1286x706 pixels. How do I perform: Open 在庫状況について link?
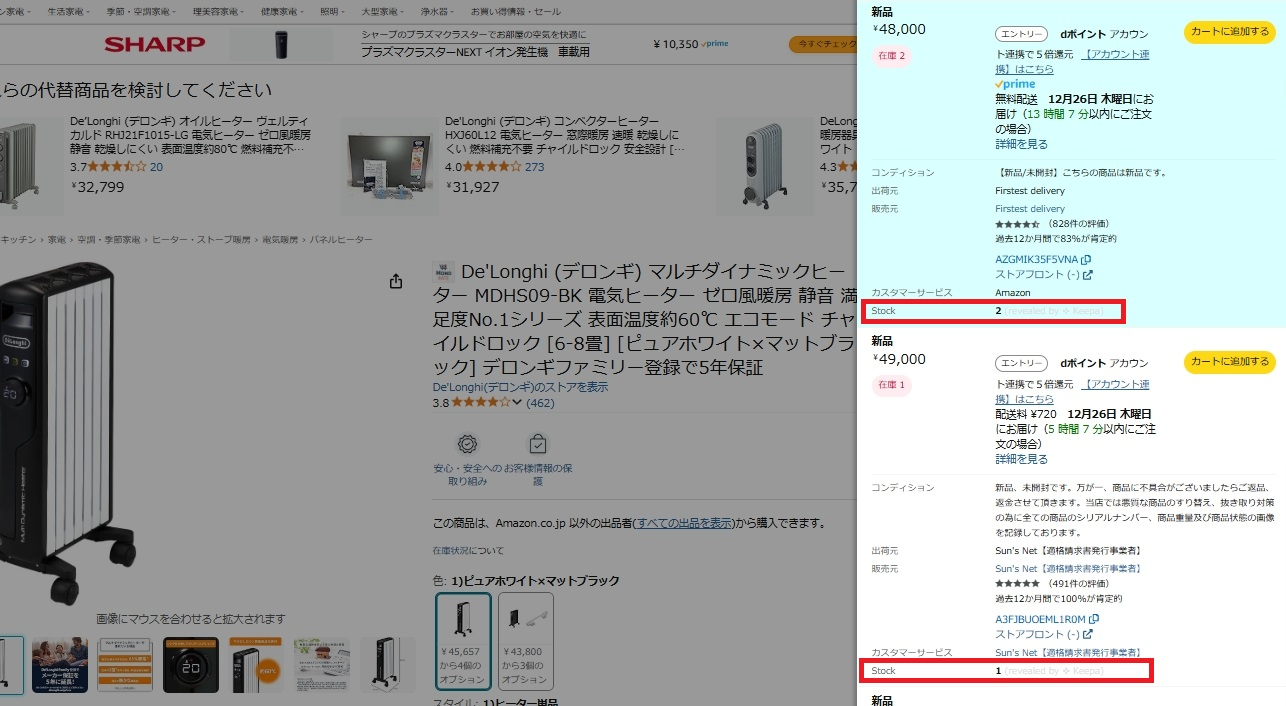click(x=468, y=551)
